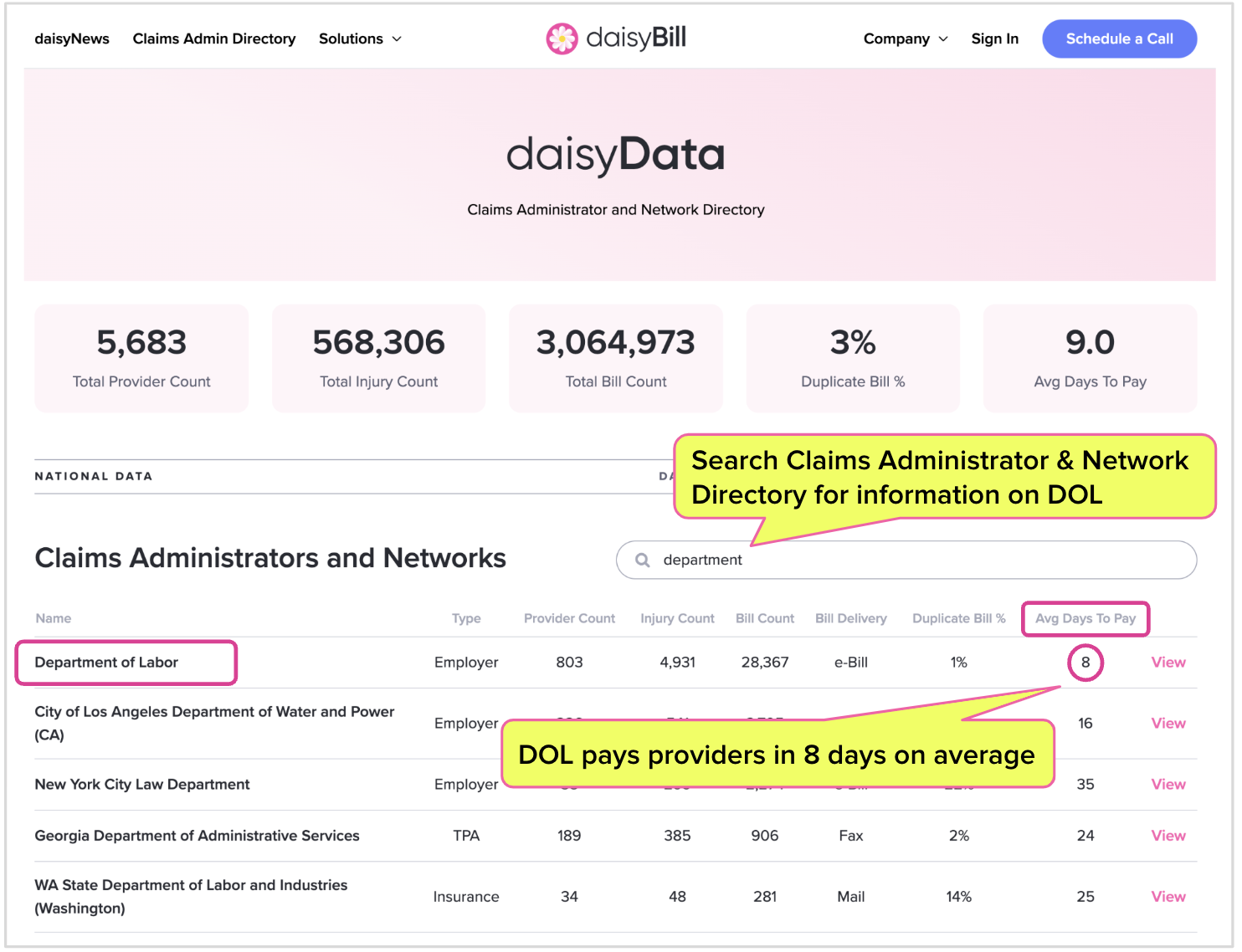The image size is (1242, 952).
Task: Sort by Duplicate Bill % column header
Action: point(958,619)
